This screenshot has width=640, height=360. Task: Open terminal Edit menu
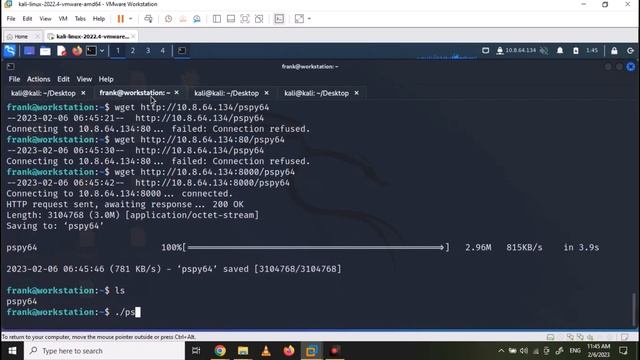pyautogui.click(x=63, y=79)
